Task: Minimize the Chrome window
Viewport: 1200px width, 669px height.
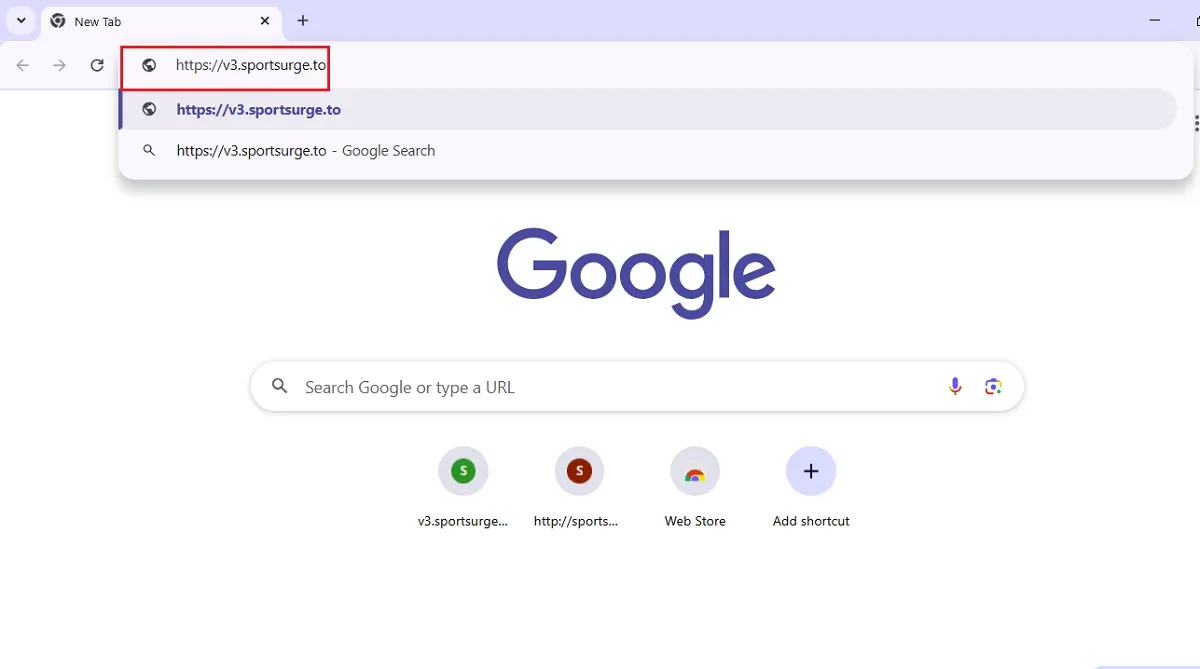Action: pos(1155,21)
